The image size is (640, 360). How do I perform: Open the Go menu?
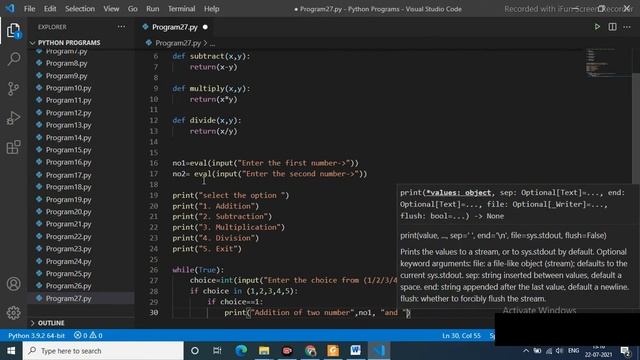pos(133,9)
